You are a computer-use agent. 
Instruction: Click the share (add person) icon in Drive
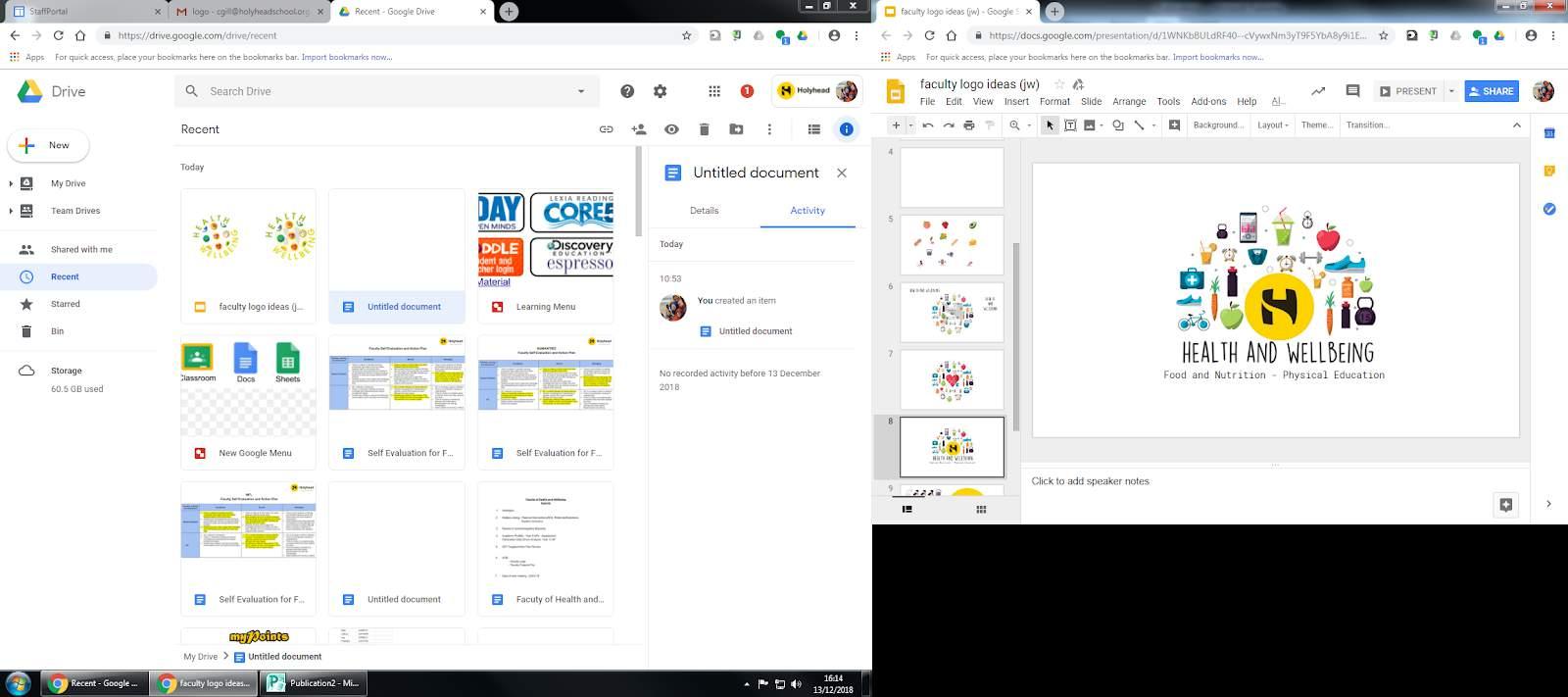click(x=639, y=129)
